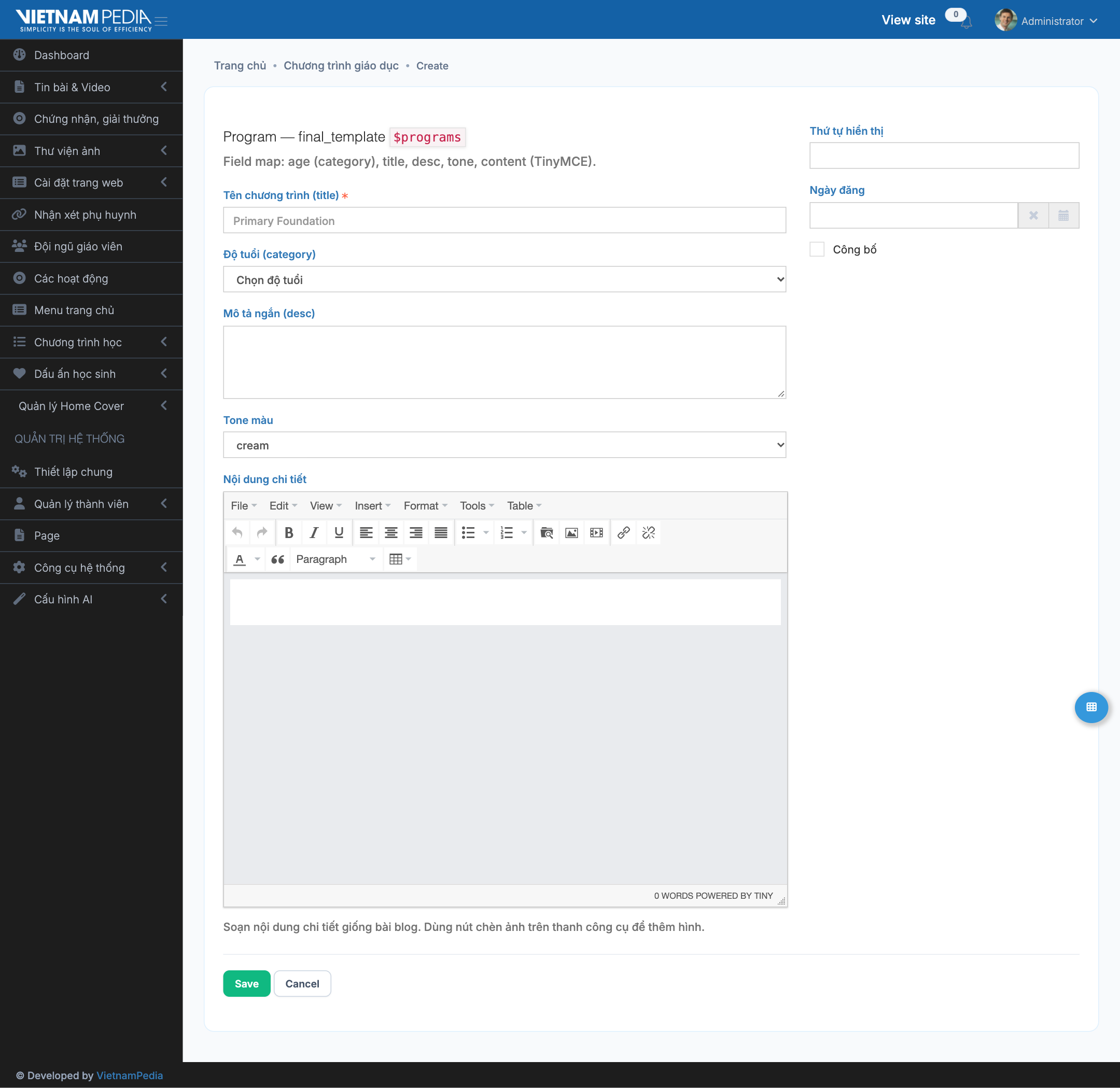Center align text in the editor

point(391,532)
